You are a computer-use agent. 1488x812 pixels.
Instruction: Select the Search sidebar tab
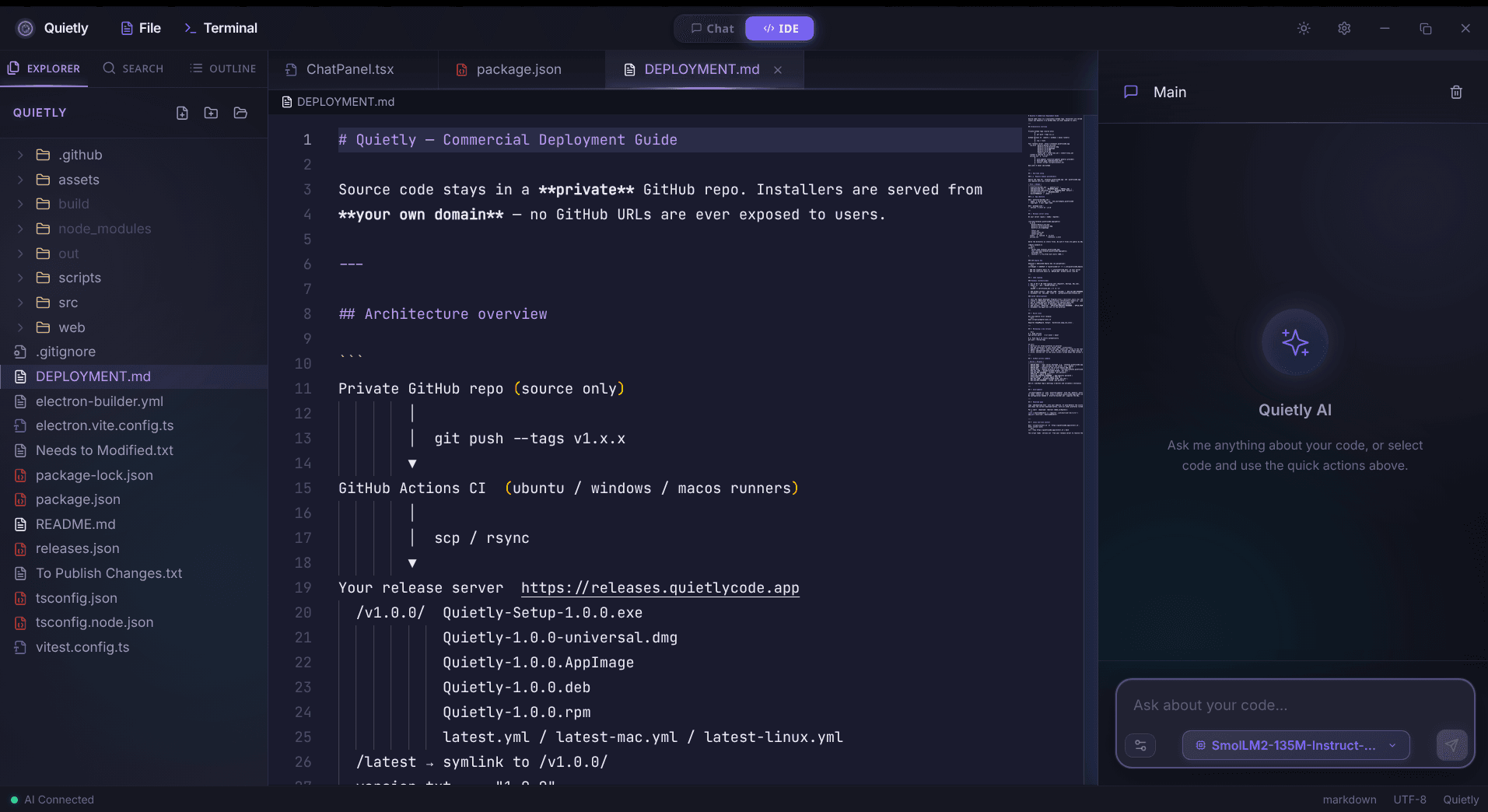[133, 68]
